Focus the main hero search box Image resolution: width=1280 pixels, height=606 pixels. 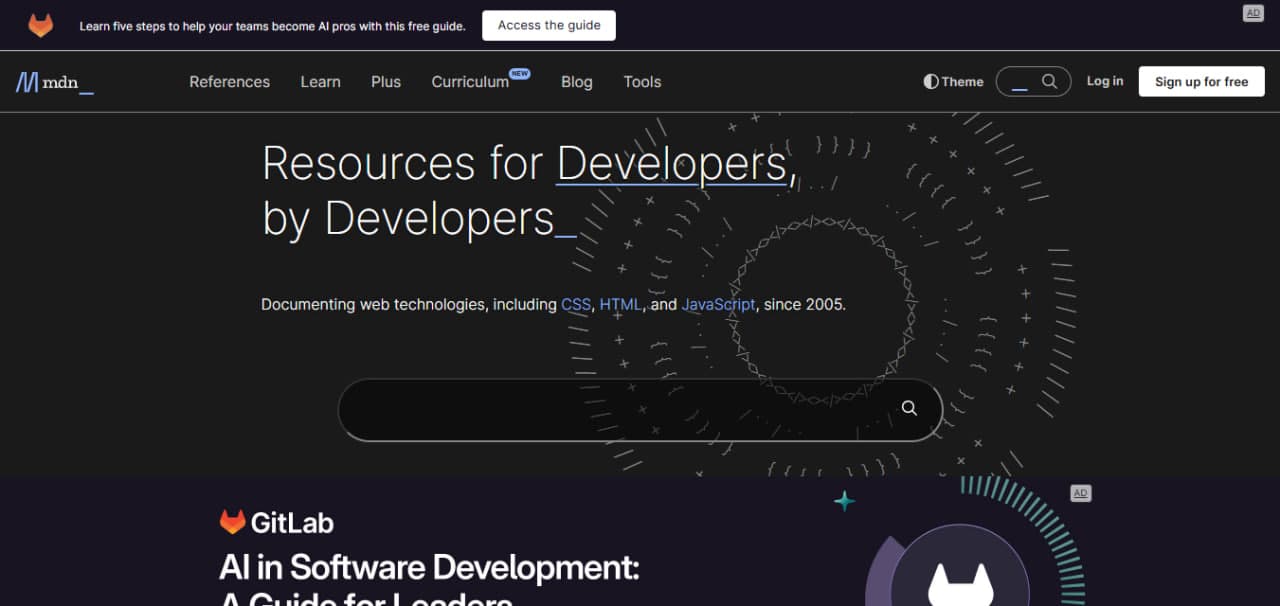(x=640, y=409)
